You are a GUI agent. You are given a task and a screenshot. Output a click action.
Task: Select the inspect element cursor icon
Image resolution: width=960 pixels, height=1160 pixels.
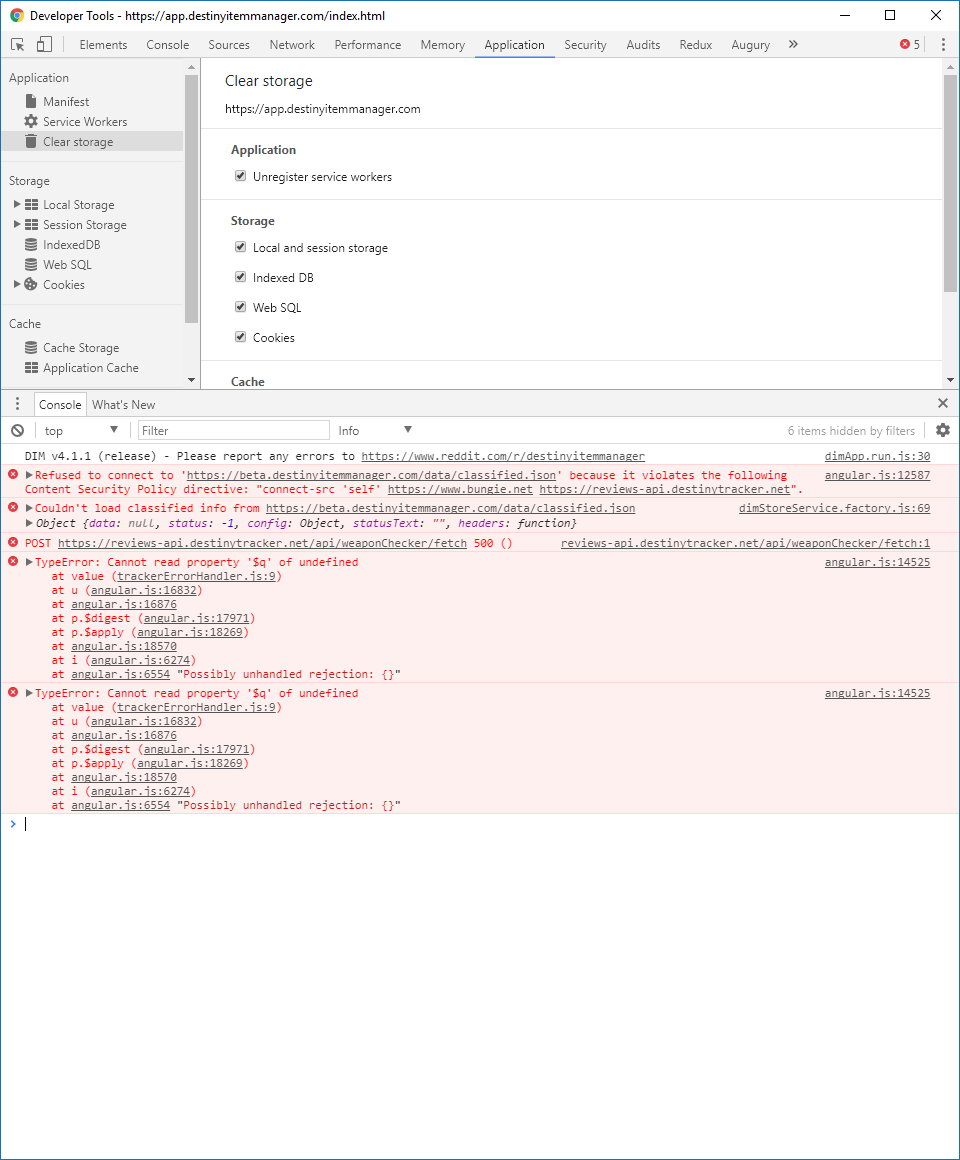click(16, 44)
